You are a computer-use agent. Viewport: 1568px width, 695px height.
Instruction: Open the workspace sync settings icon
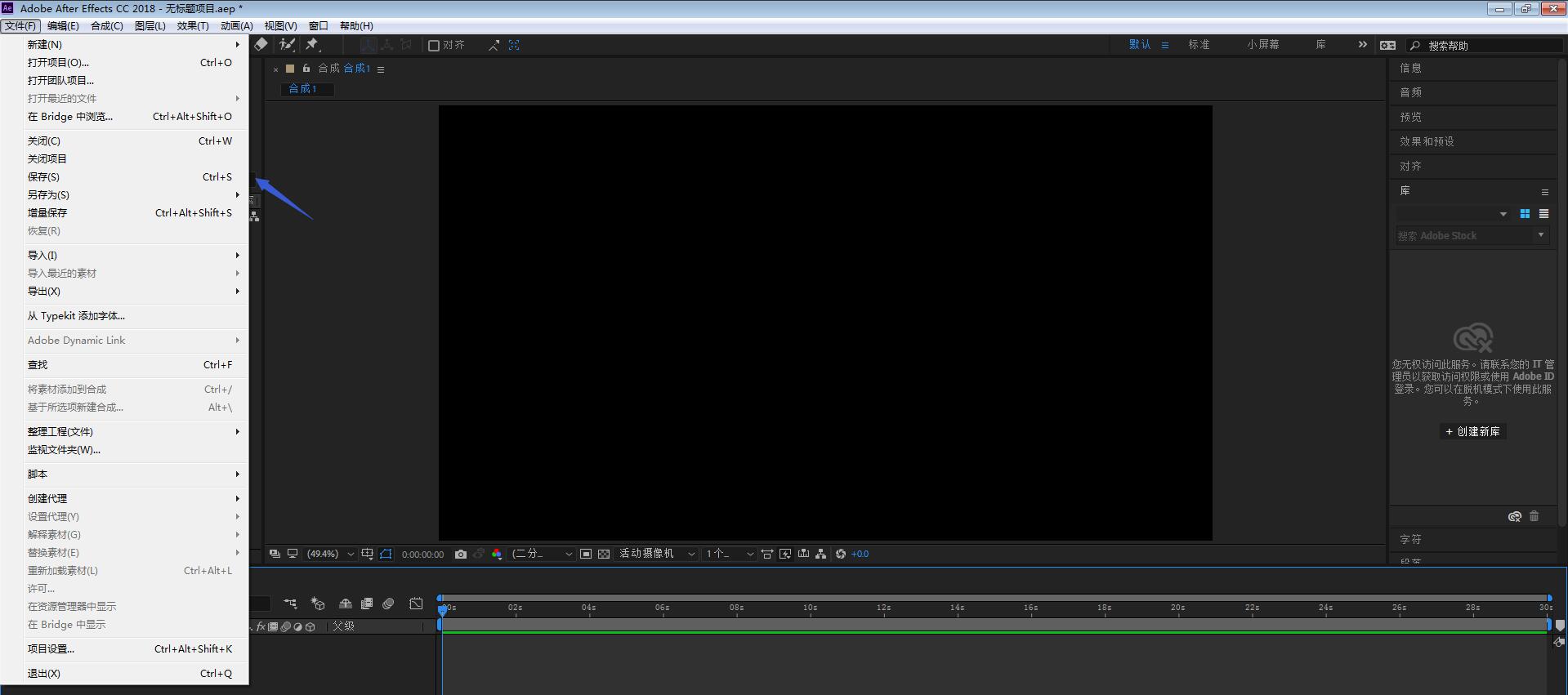1387,45
